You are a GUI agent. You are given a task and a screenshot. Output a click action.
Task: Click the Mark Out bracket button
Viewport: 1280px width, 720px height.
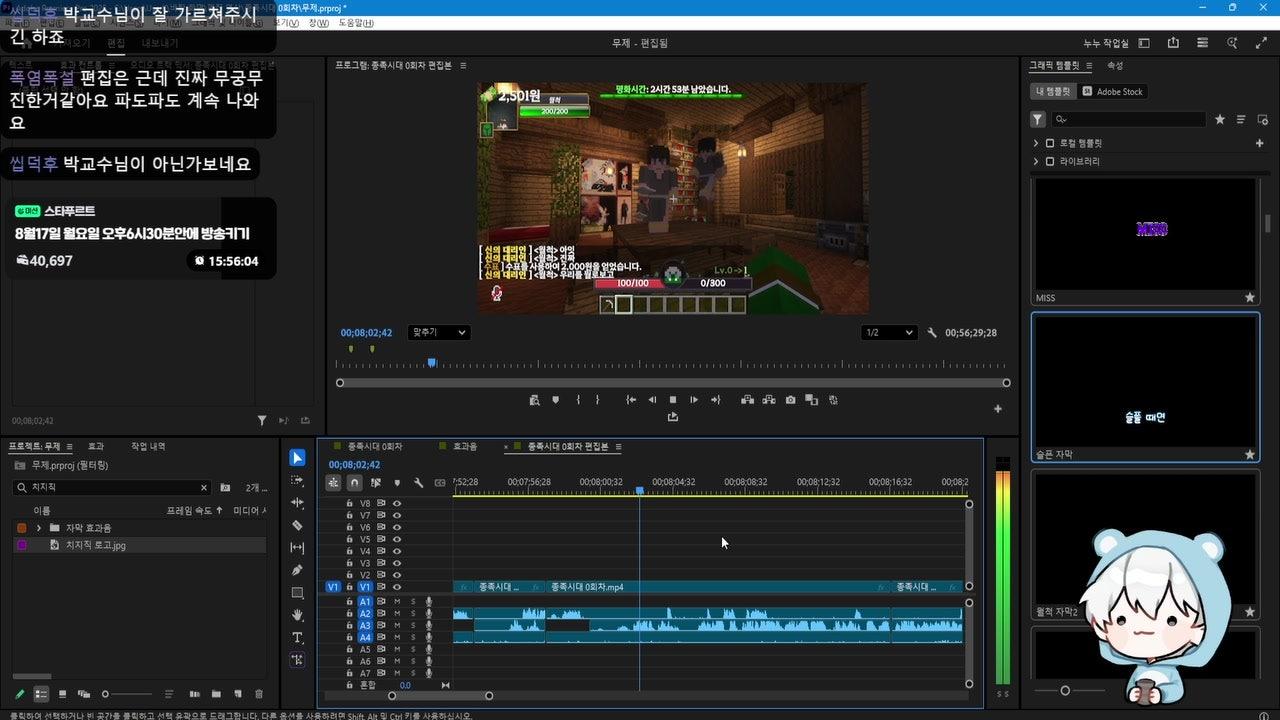click(x=598, y=400)
